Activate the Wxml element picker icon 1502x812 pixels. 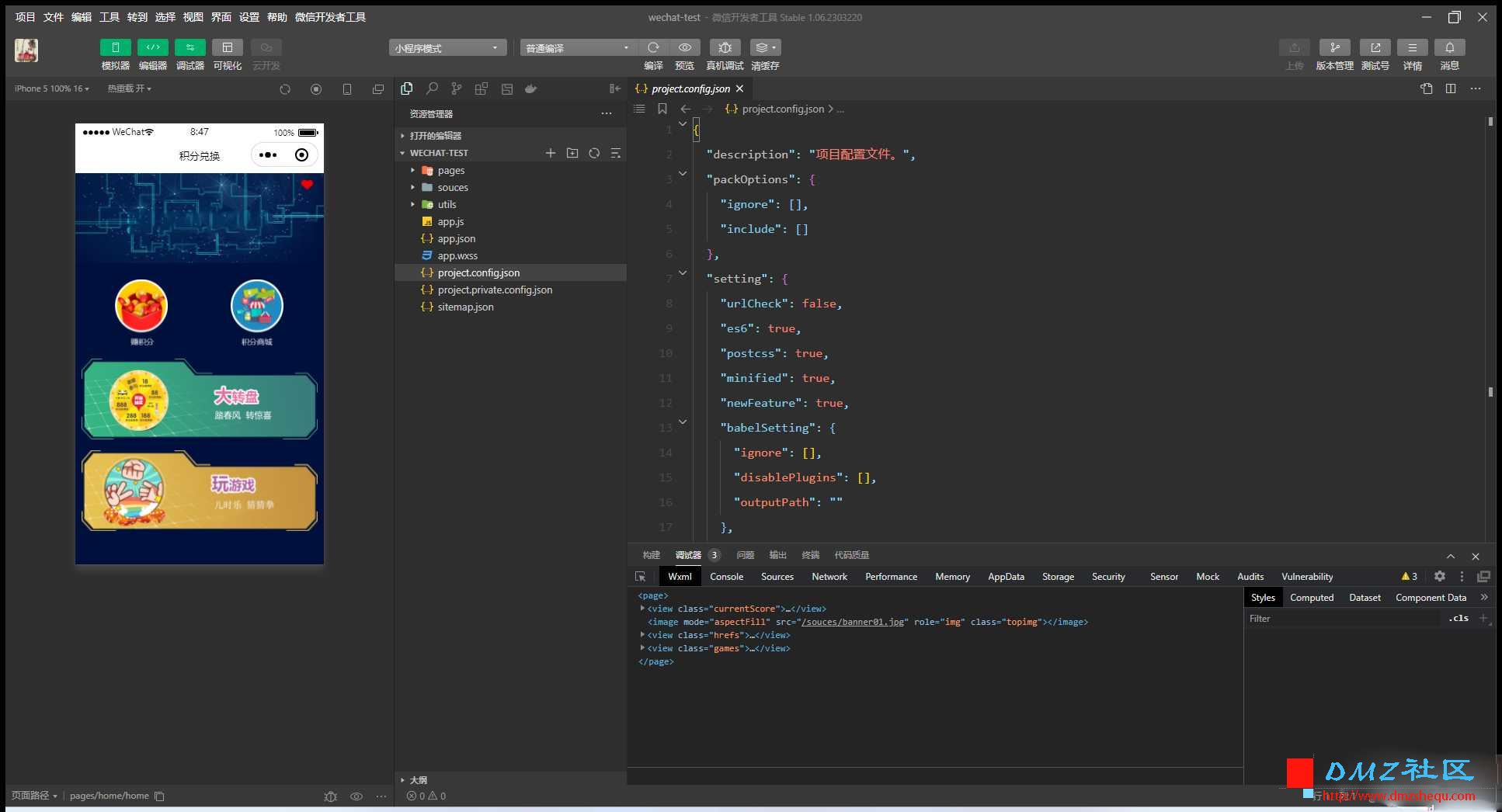[x=641, y=577]
